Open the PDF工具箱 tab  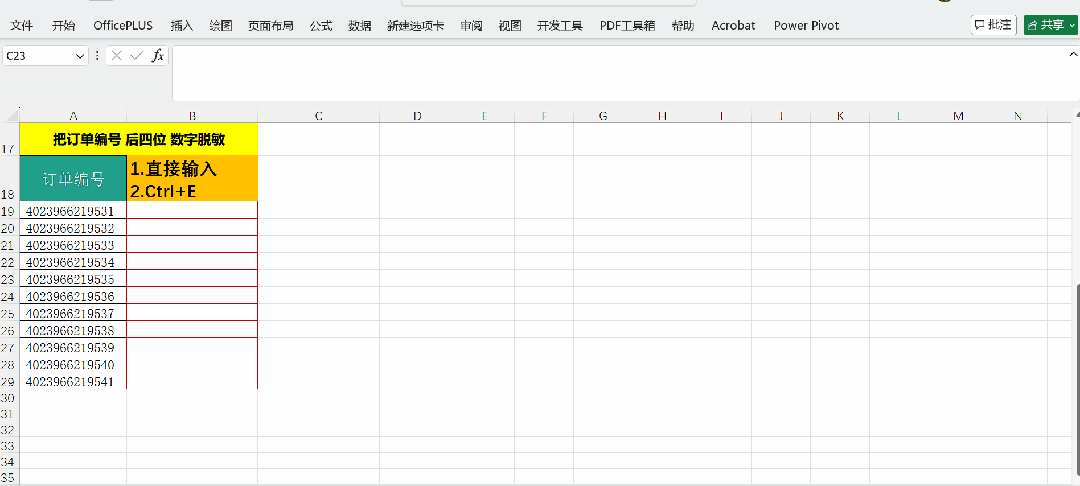click(x=627, y=25)
